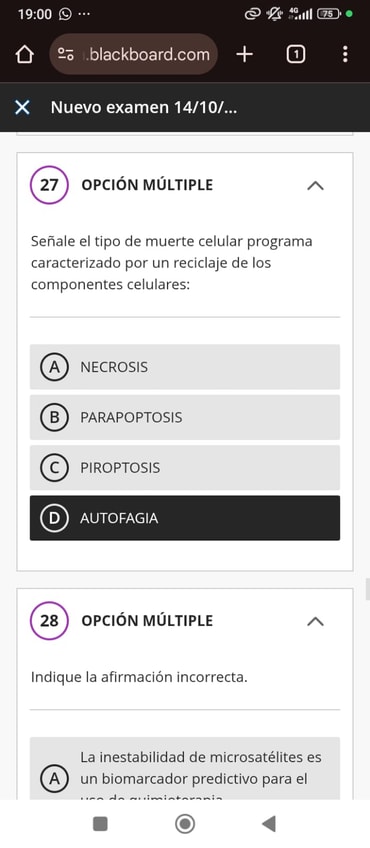This screenshot has height=848, width=370.
Task: Tap the Nuevo examen 14/10 title
Action: coord(144,108)
